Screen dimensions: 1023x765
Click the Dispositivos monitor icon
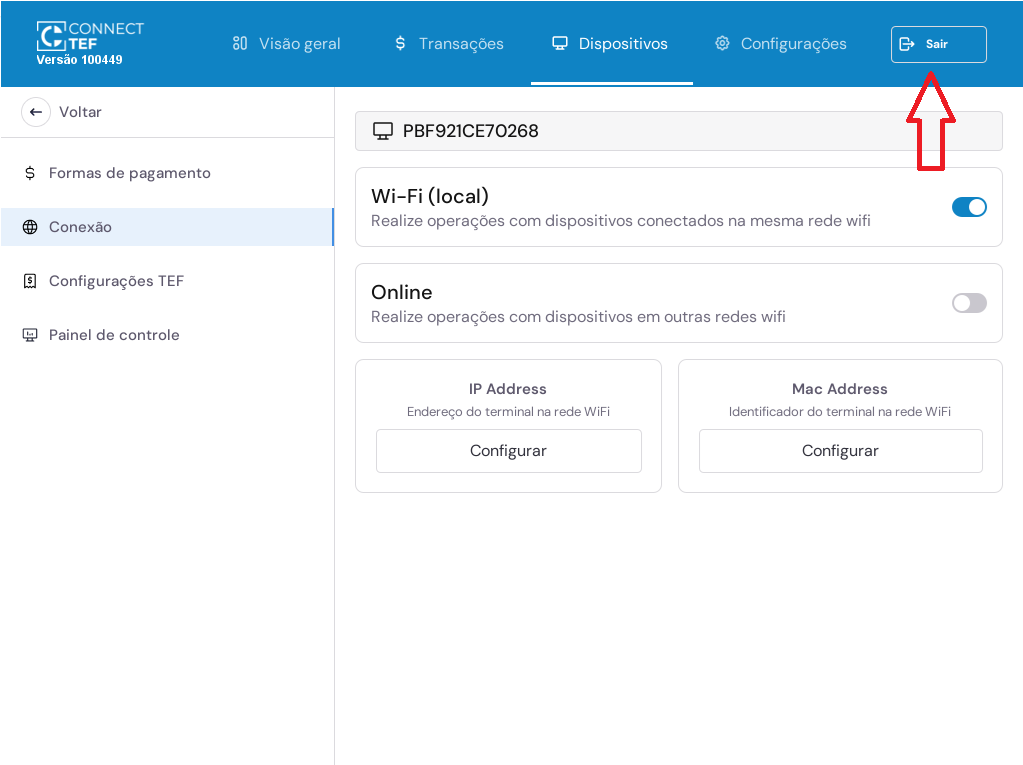(x=560, y=43)
